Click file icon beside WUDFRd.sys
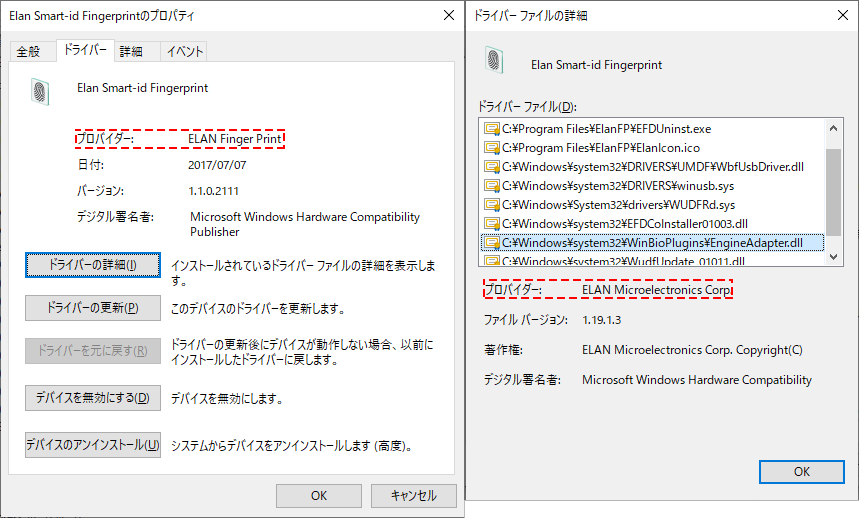The height and width of the screenshot is (518, 859). pyautogui.click(x=491, y=205)
